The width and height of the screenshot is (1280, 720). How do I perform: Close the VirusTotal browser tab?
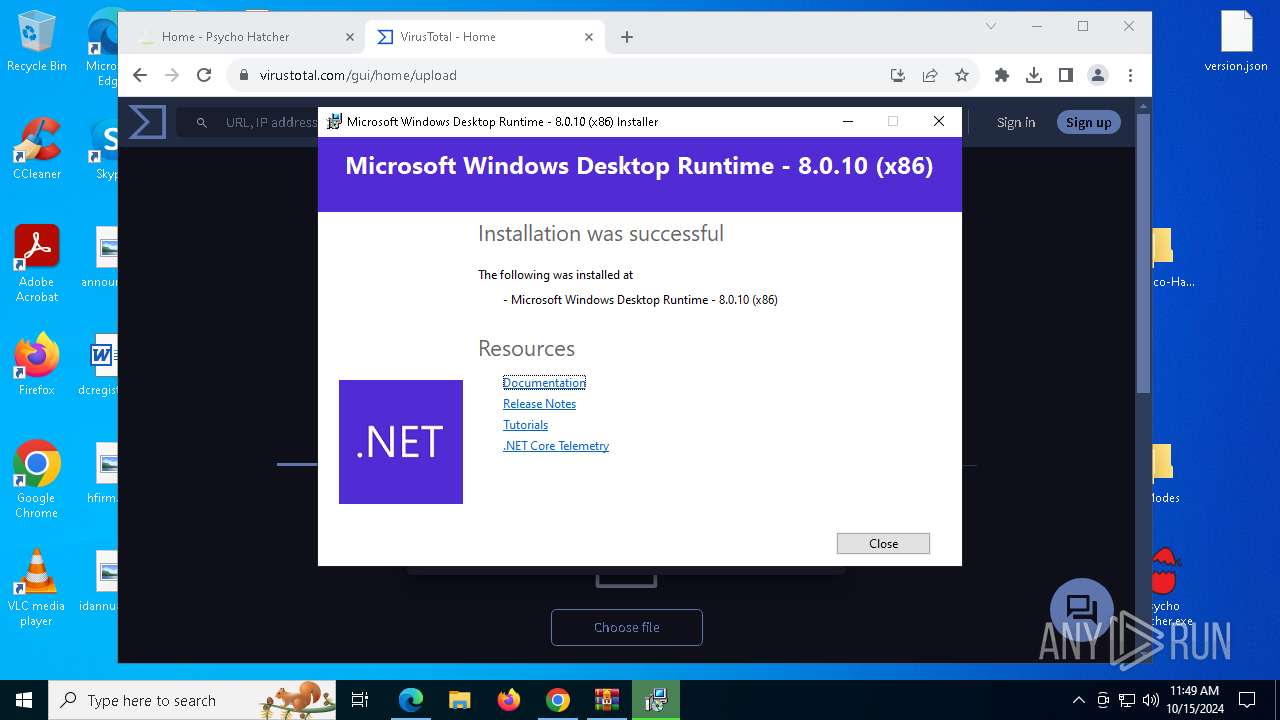tap(589, 37)
